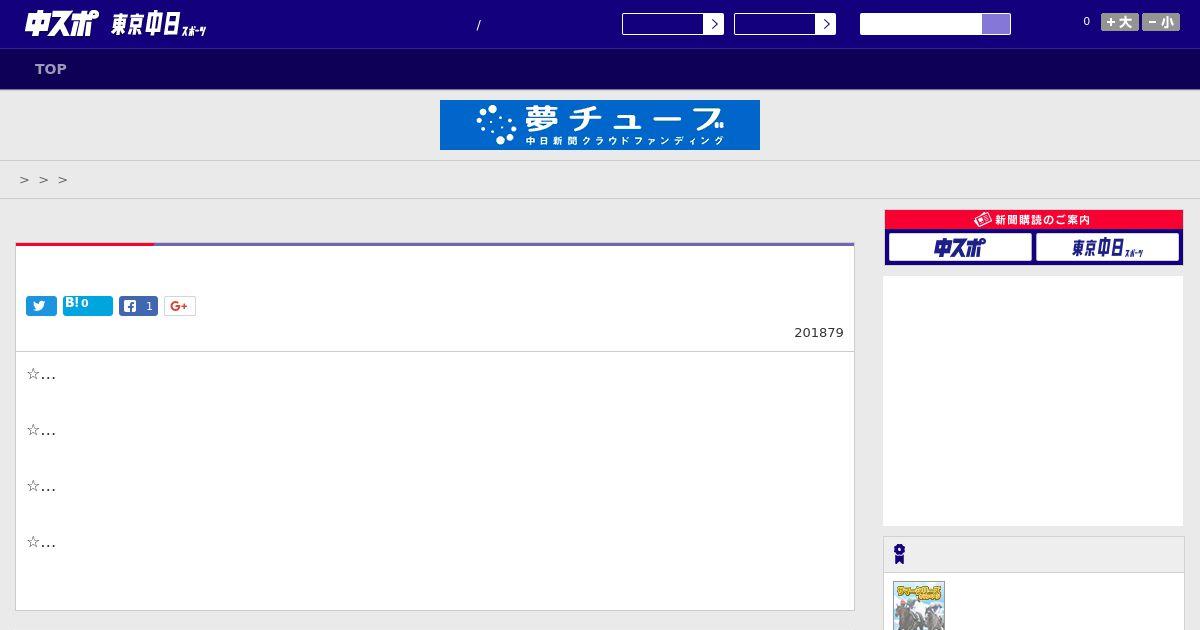Click the 中スポ logo in the header
This screenshot has height=630, width=1200.
(62, 23)
